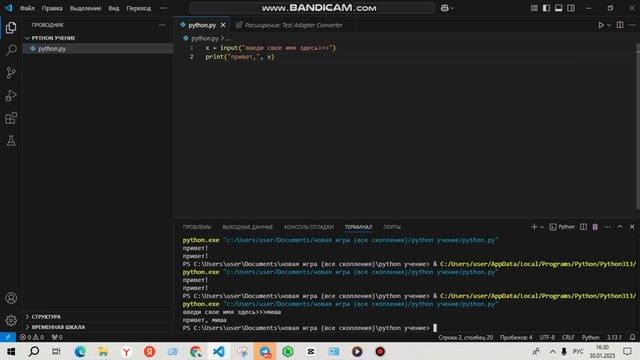Toggle bottom panel visibility
640x360 pixels.
[558, 8]
